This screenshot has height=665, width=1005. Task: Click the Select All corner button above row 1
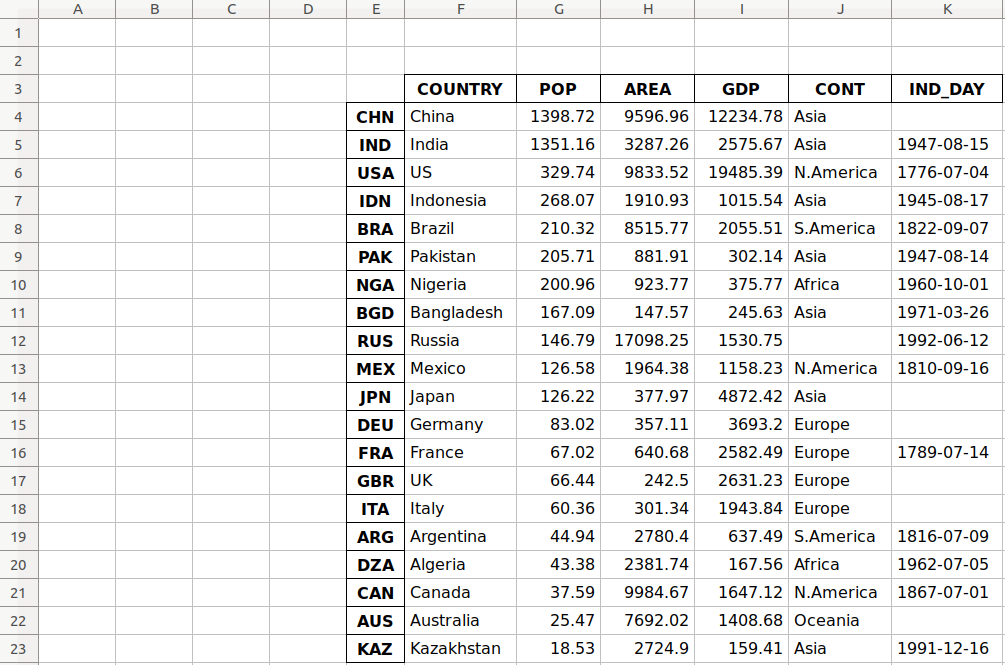click(18, 9)
